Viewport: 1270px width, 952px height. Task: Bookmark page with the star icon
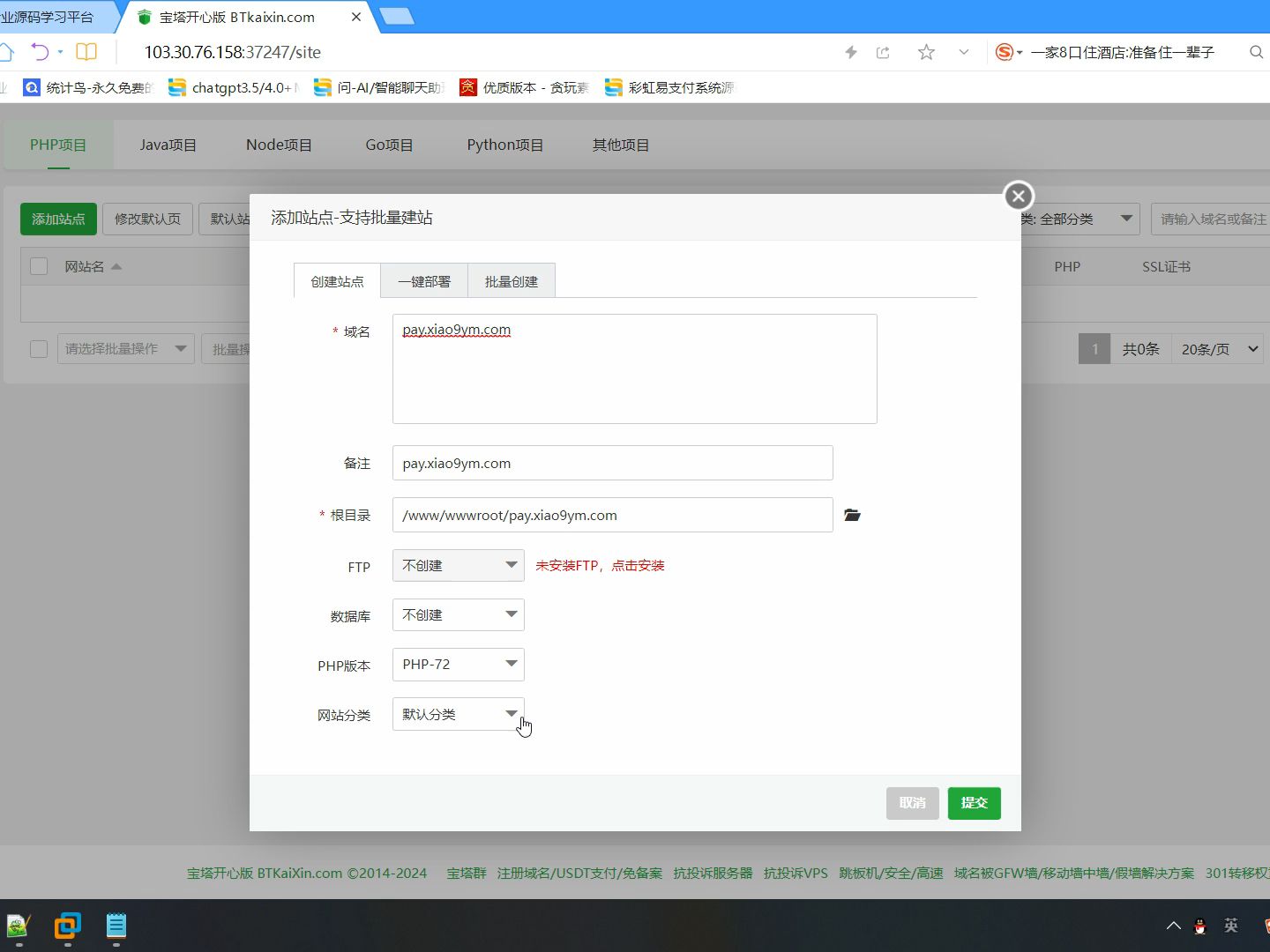[x=926, y=53]
